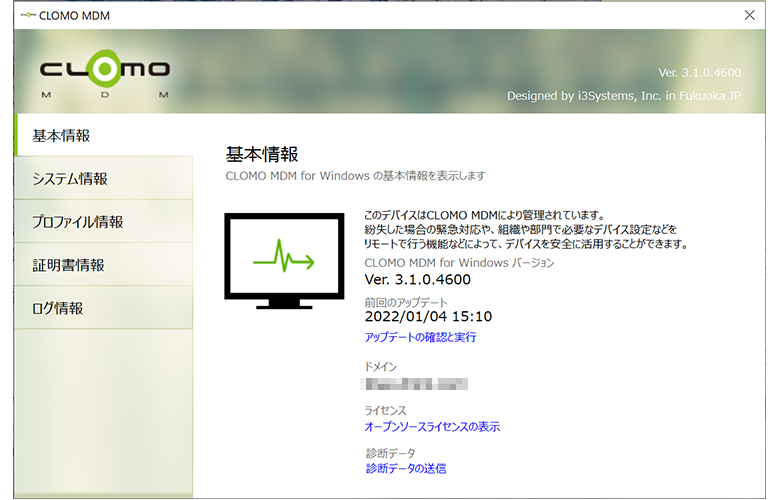
Task: Click the small CLOMO title bar icon
Action: pyautogui.click(x=28, y=15)
